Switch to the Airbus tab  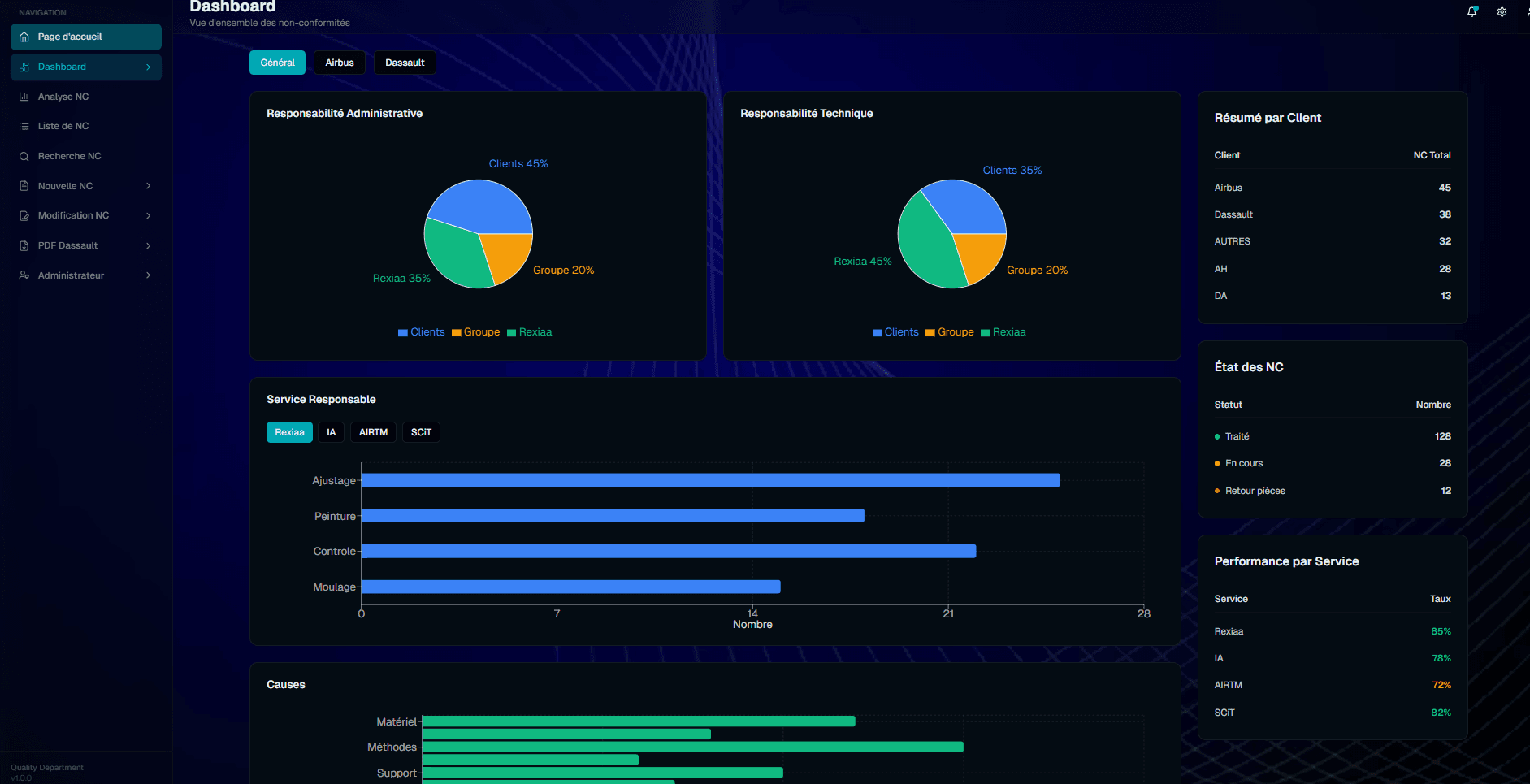[340, 63]
